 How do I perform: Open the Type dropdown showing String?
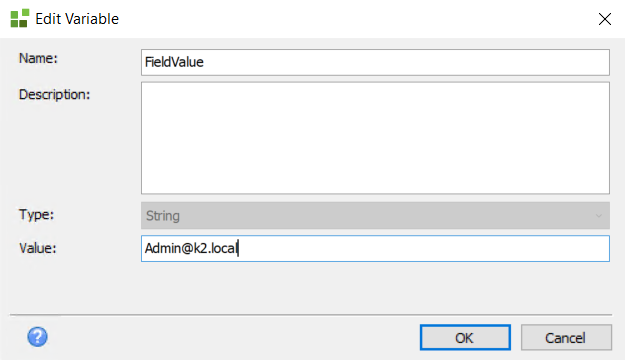(x=375, y=216)
